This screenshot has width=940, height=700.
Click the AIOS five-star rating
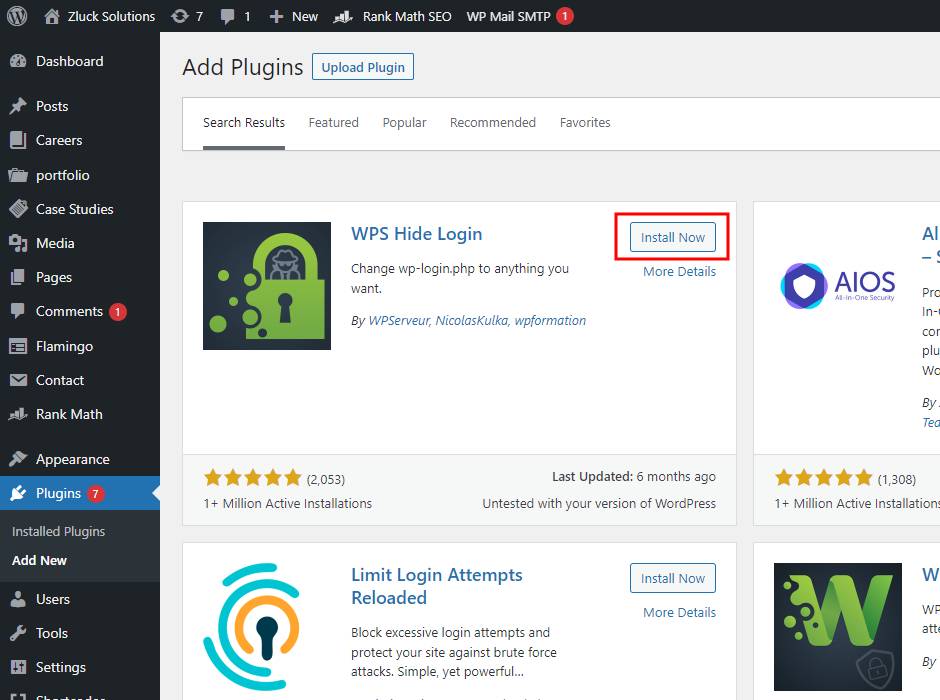pyautogui.click(x=823, y=478)
